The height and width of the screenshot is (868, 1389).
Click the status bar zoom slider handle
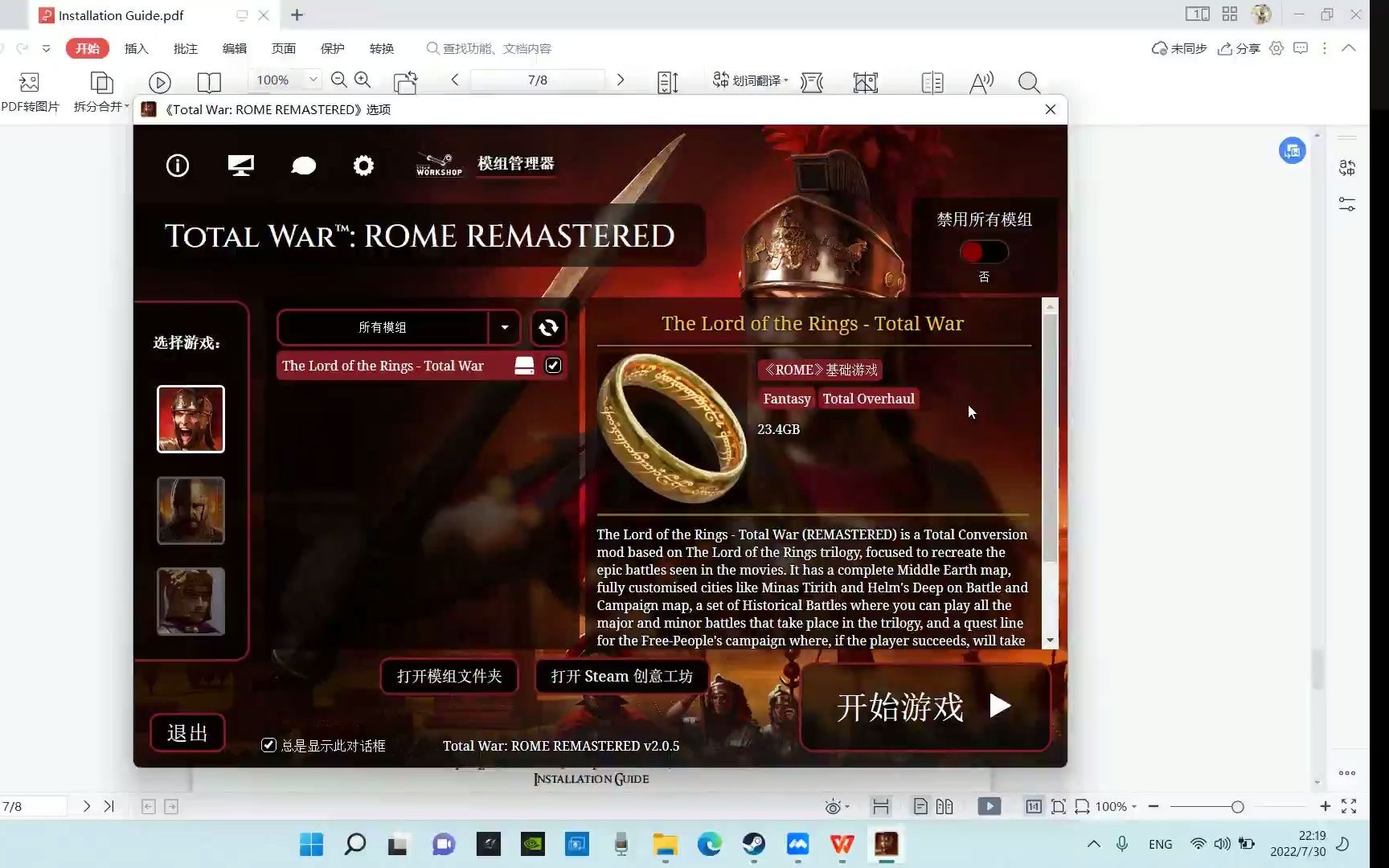tap(1237, 807)
